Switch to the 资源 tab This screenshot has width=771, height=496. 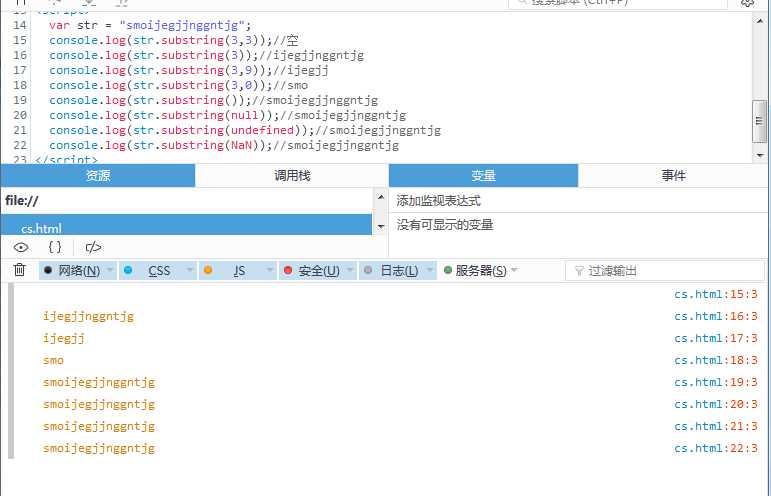98,175
